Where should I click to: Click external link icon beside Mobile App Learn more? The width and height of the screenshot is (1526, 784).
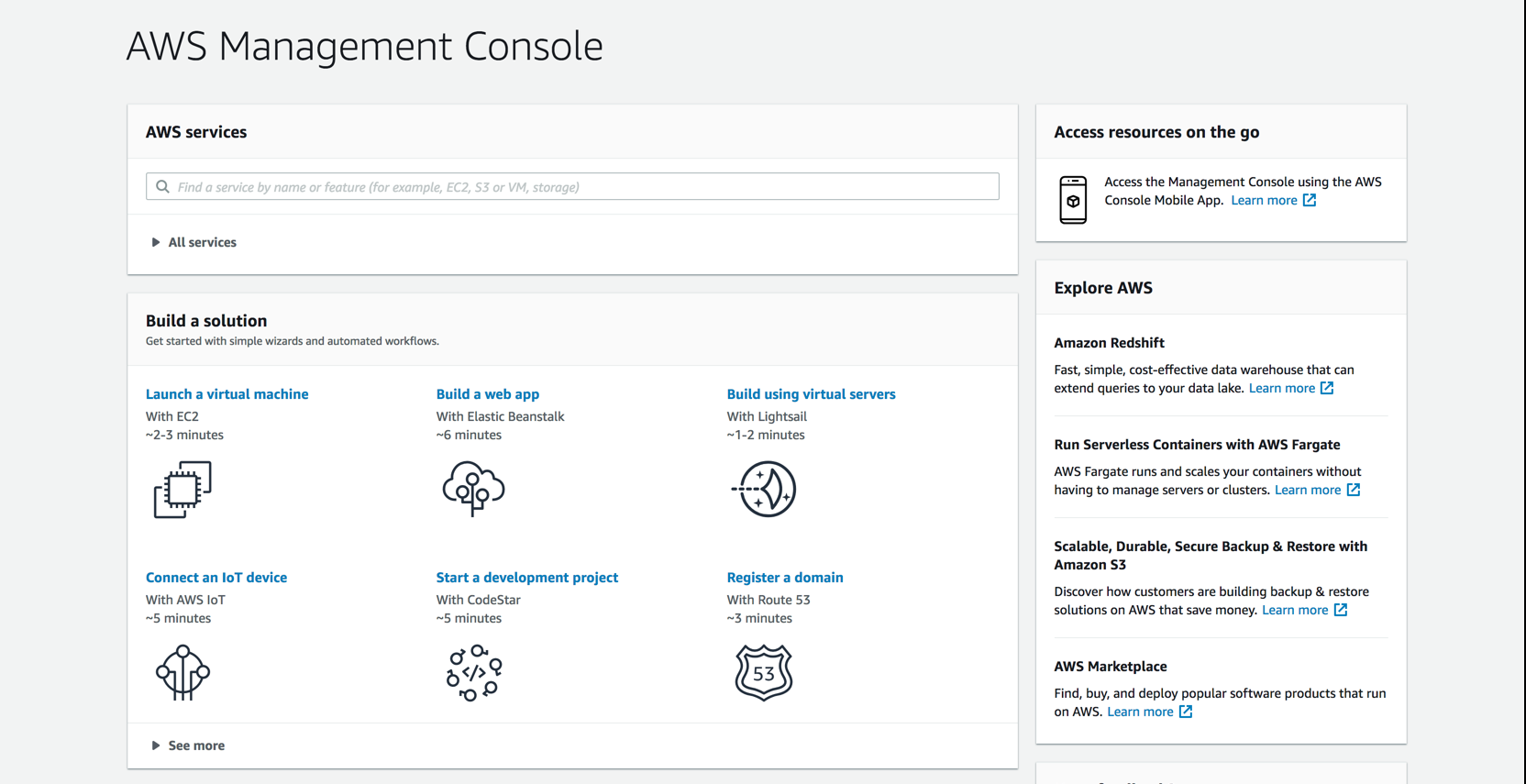[1310, 200]
